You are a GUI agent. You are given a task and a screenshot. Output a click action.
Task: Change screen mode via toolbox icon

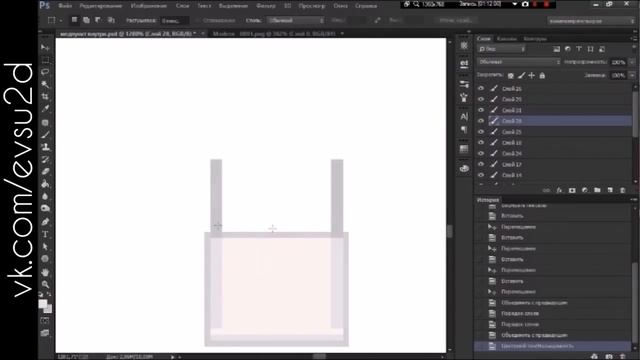coord(45,333)
